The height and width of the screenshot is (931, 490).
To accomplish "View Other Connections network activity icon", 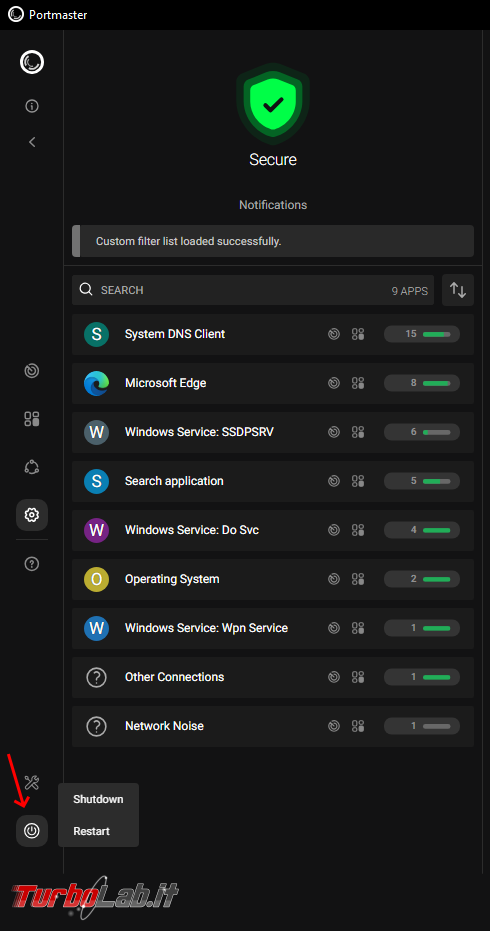I will [x=334, y=677].
